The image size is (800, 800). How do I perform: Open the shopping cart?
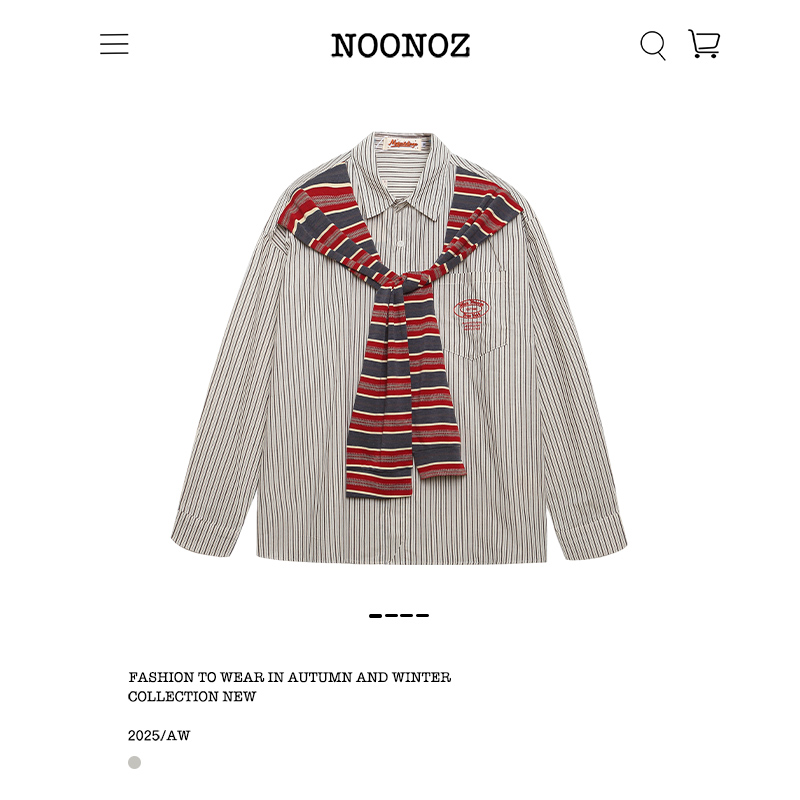click(704, 43)
